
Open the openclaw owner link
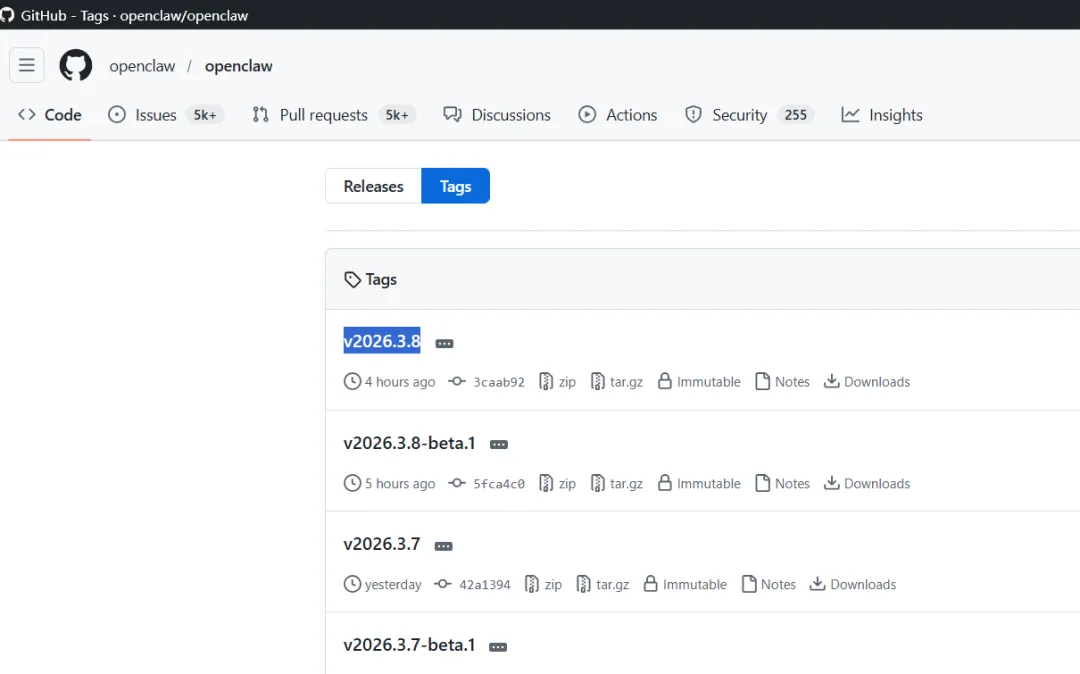tap(142, 66)
